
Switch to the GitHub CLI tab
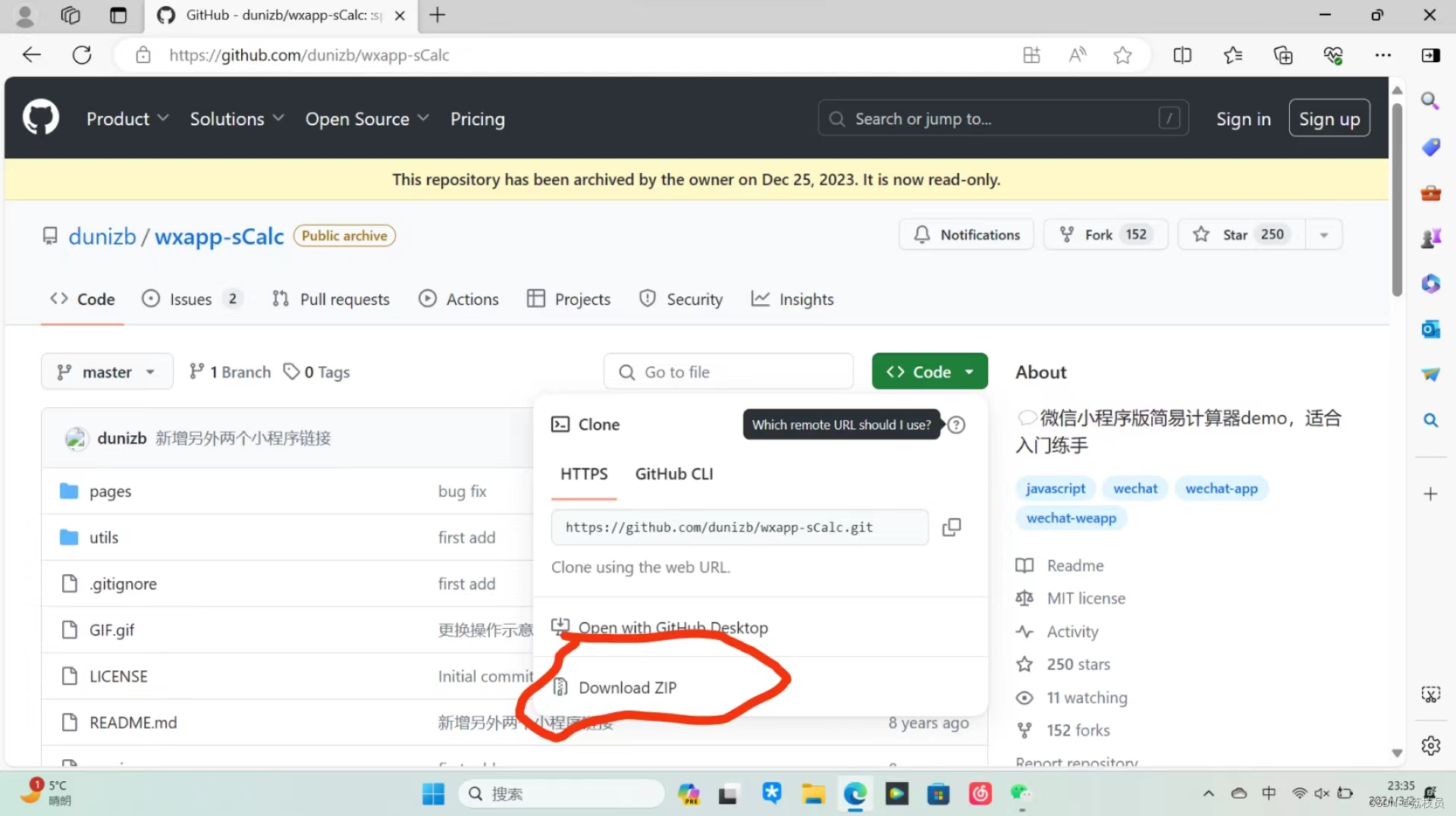coord(673,473)
